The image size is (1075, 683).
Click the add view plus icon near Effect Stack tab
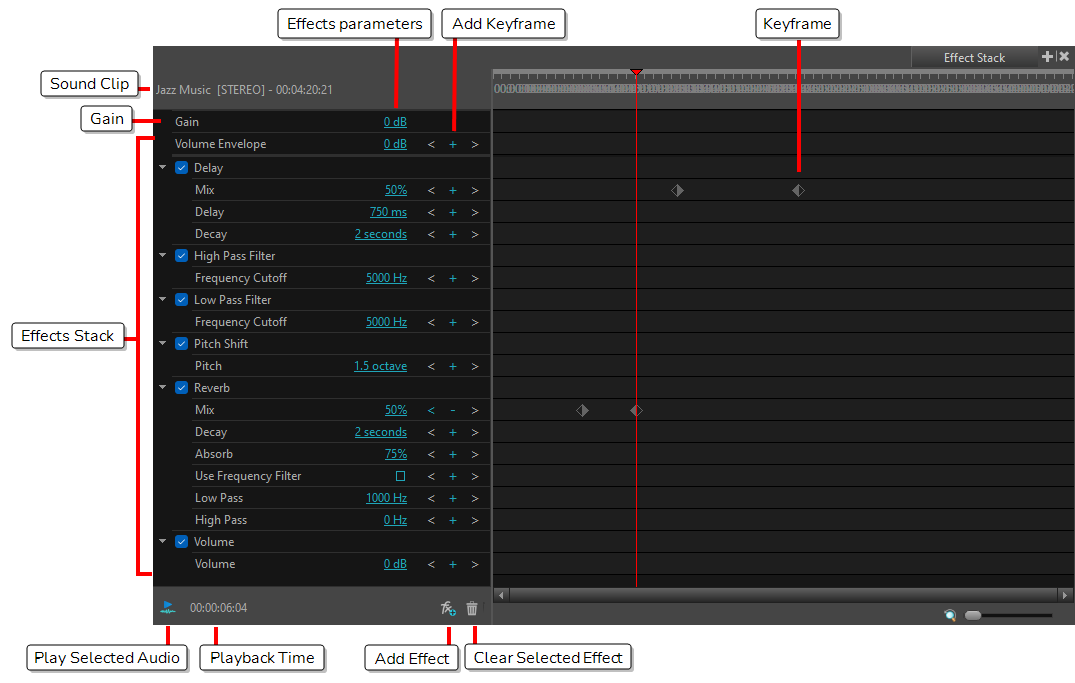1047,57
